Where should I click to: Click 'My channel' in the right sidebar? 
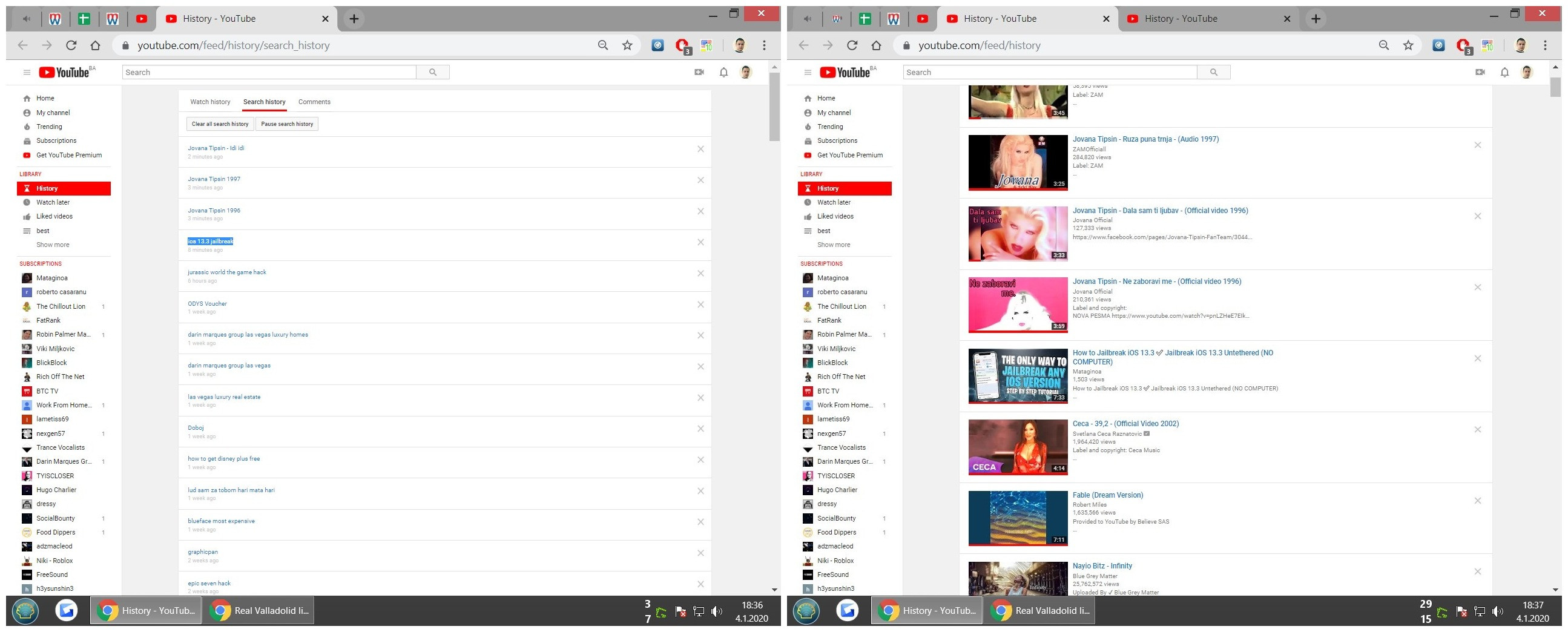(834, 113)
